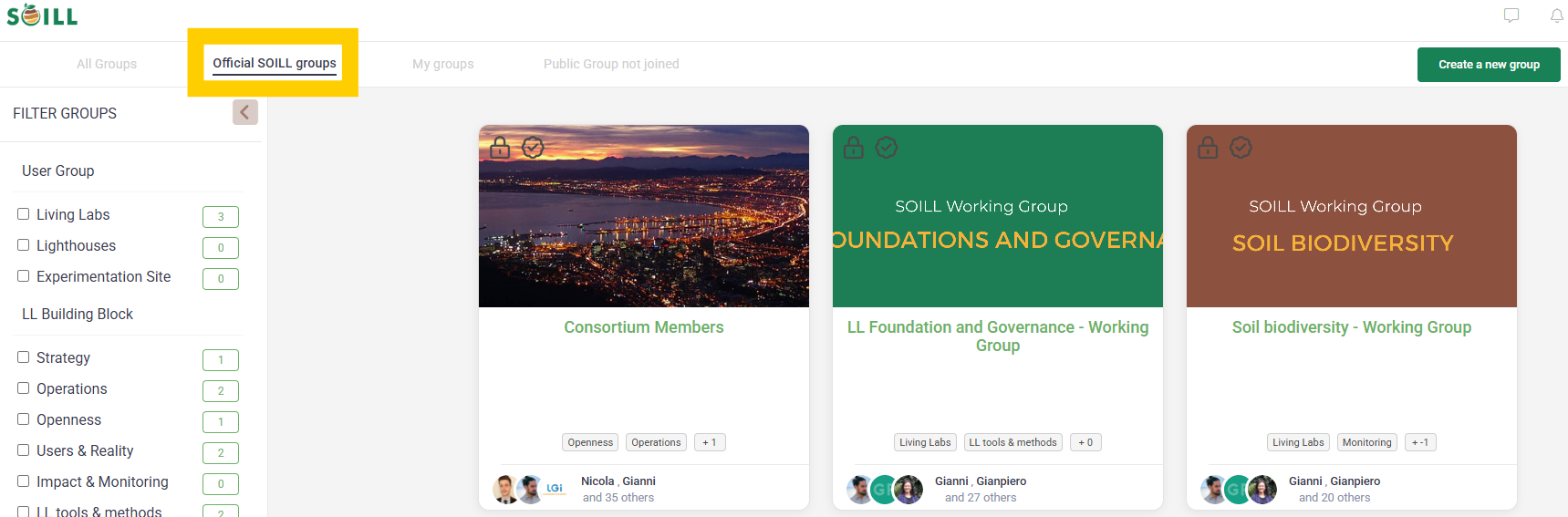
Task: Click green GI avatar on Soil Biodiversity card
Action: (x=1237, y=490)
